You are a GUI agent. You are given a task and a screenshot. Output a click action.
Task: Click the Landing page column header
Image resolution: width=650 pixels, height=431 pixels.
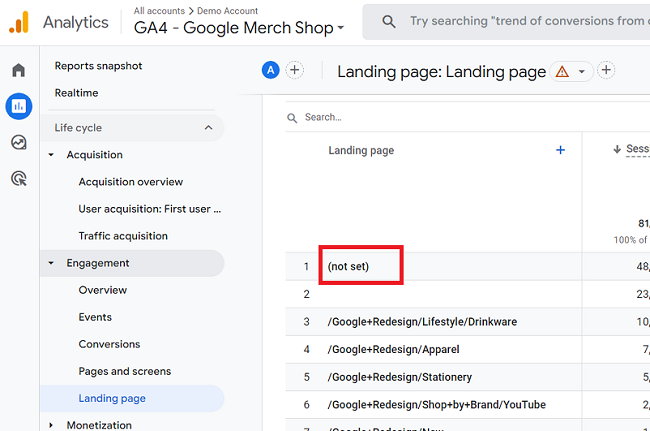click(x=361, y=150)
